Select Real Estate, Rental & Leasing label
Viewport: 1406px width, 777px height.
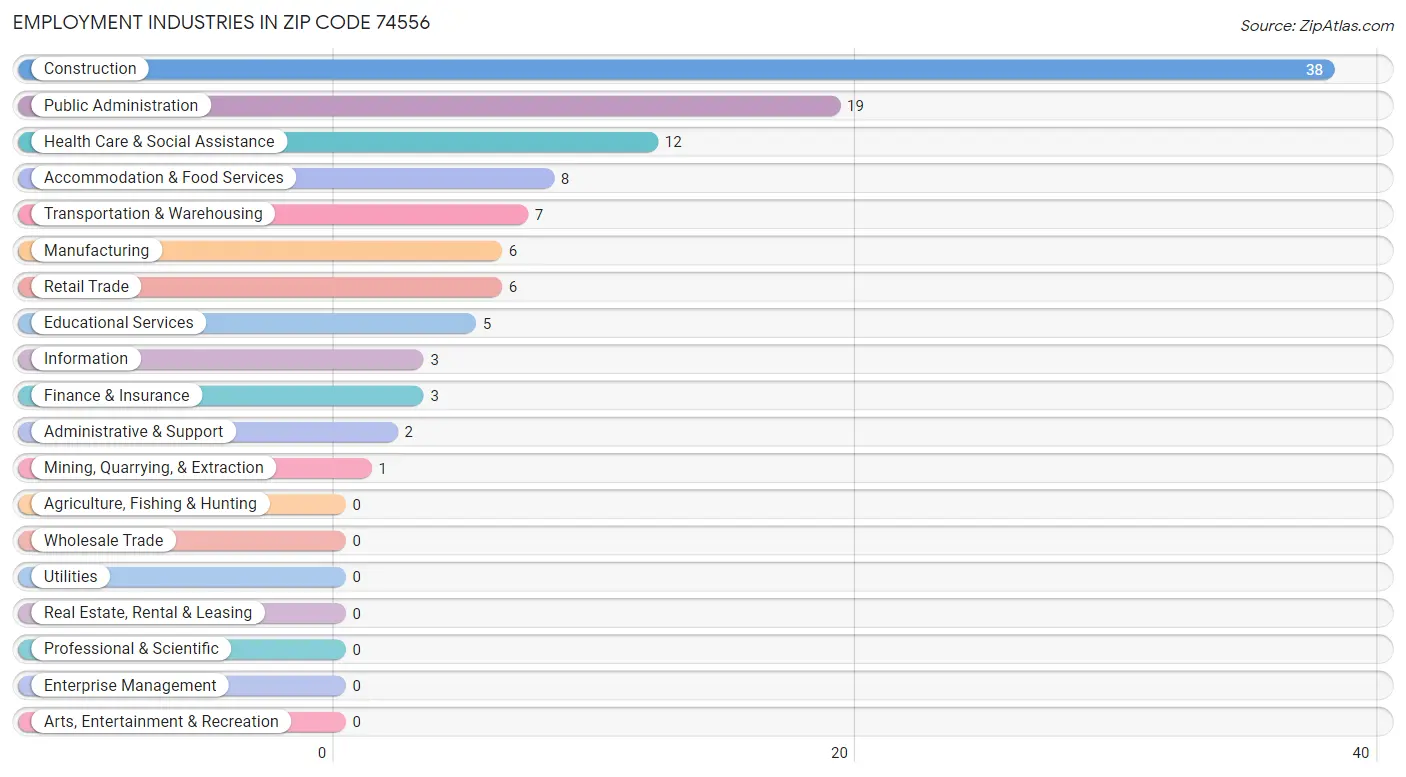point(148,613)
